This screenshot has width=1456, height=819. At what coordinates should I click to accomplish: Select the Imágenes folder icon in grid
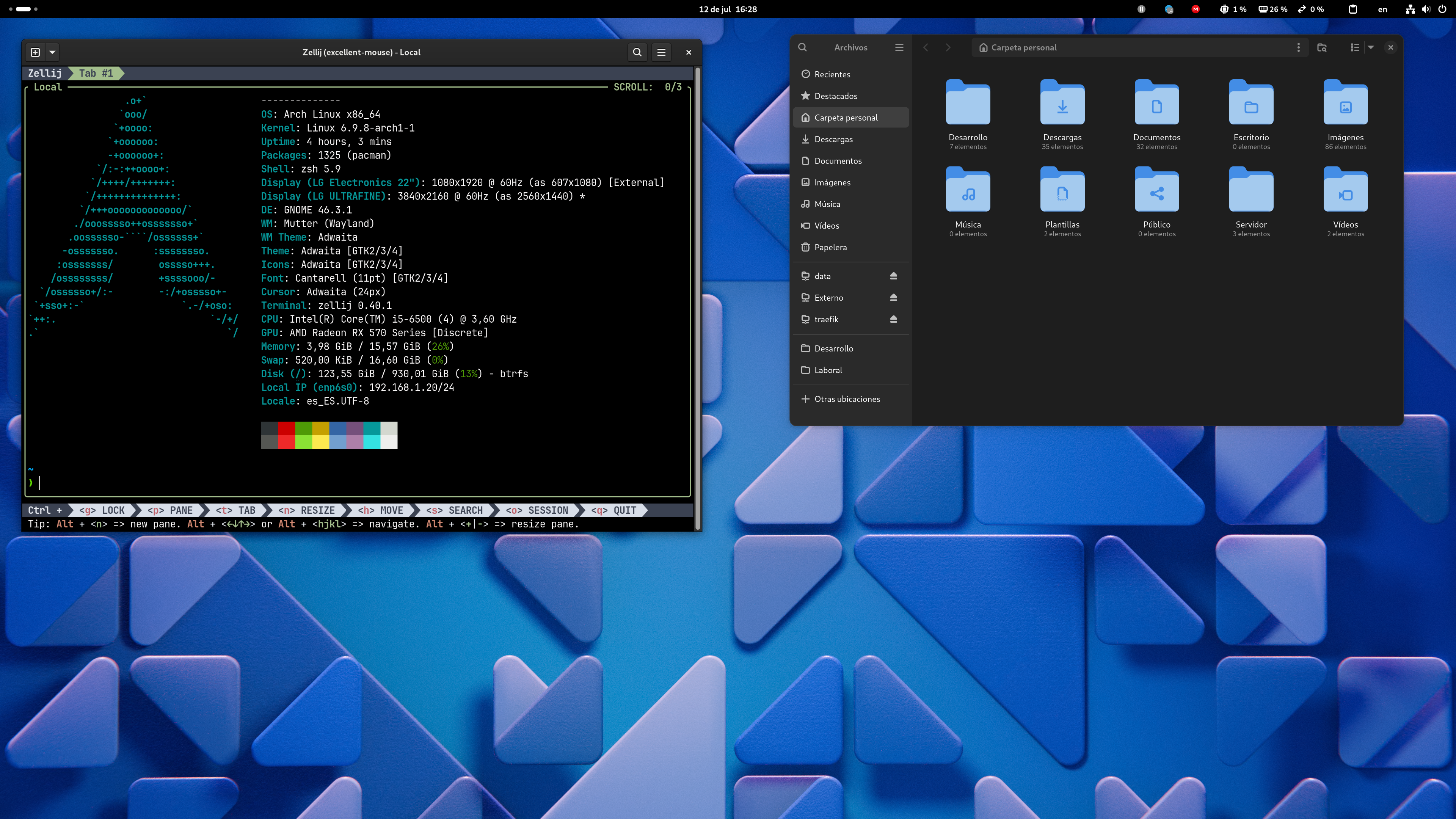tap(1345, 102)
